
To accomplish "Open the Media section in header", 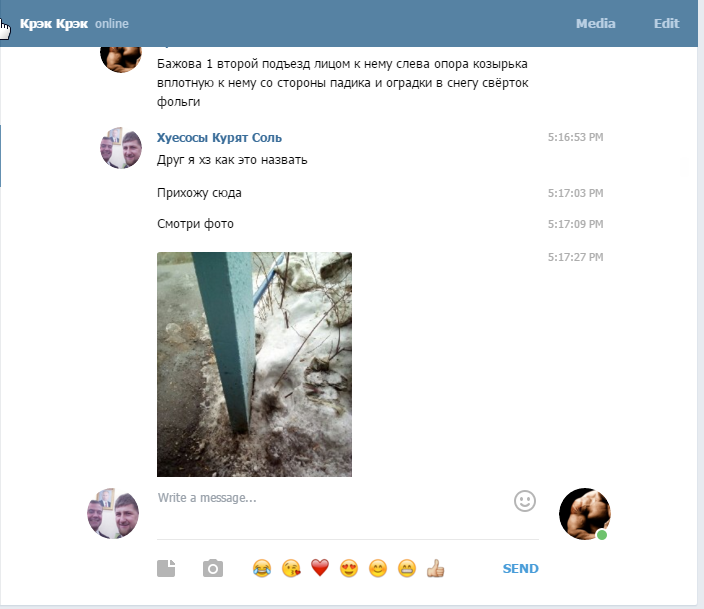I will [595, 23].
